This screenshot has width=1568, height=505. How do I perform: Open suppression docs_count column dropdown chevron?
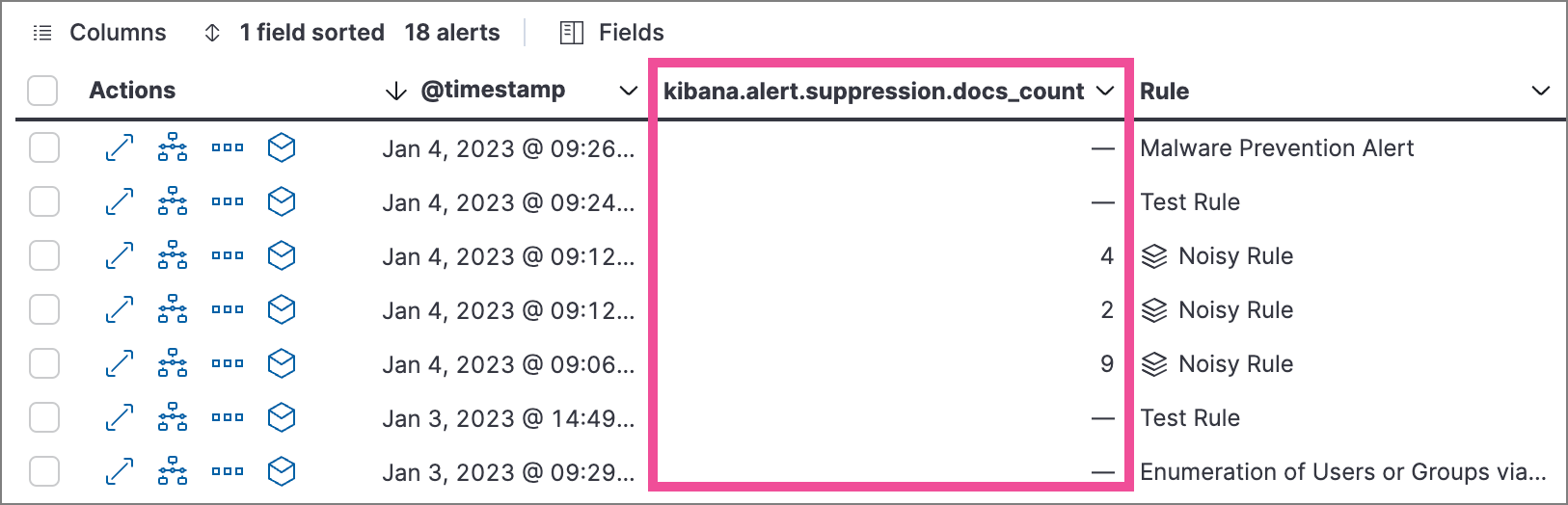coord(1106,91)
